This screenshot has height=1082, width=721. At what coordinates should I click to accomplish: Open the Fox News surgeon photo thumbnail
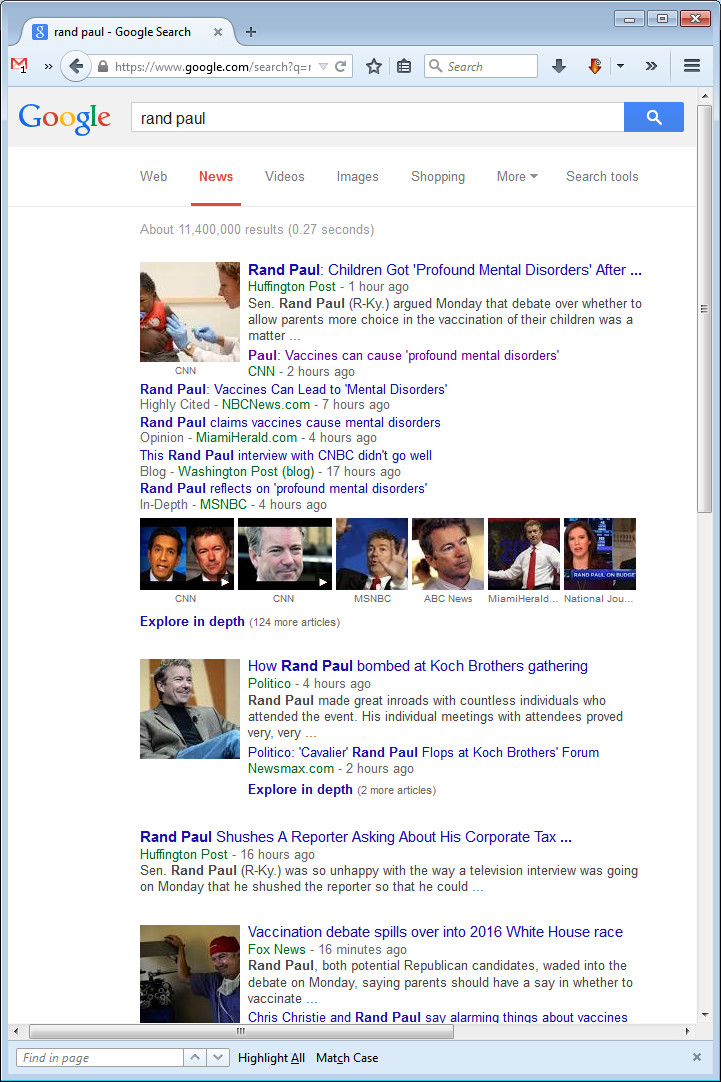click(190, 974)
